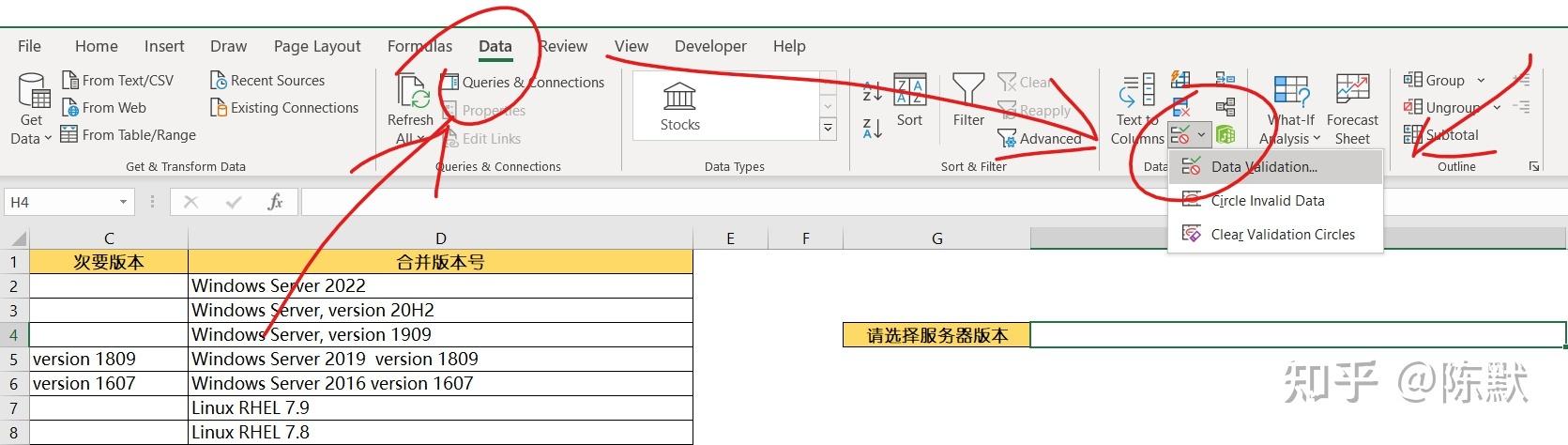Open Existing Connections
The image size is (1568, 445).
pyautogui.click(x=284, y=108)
